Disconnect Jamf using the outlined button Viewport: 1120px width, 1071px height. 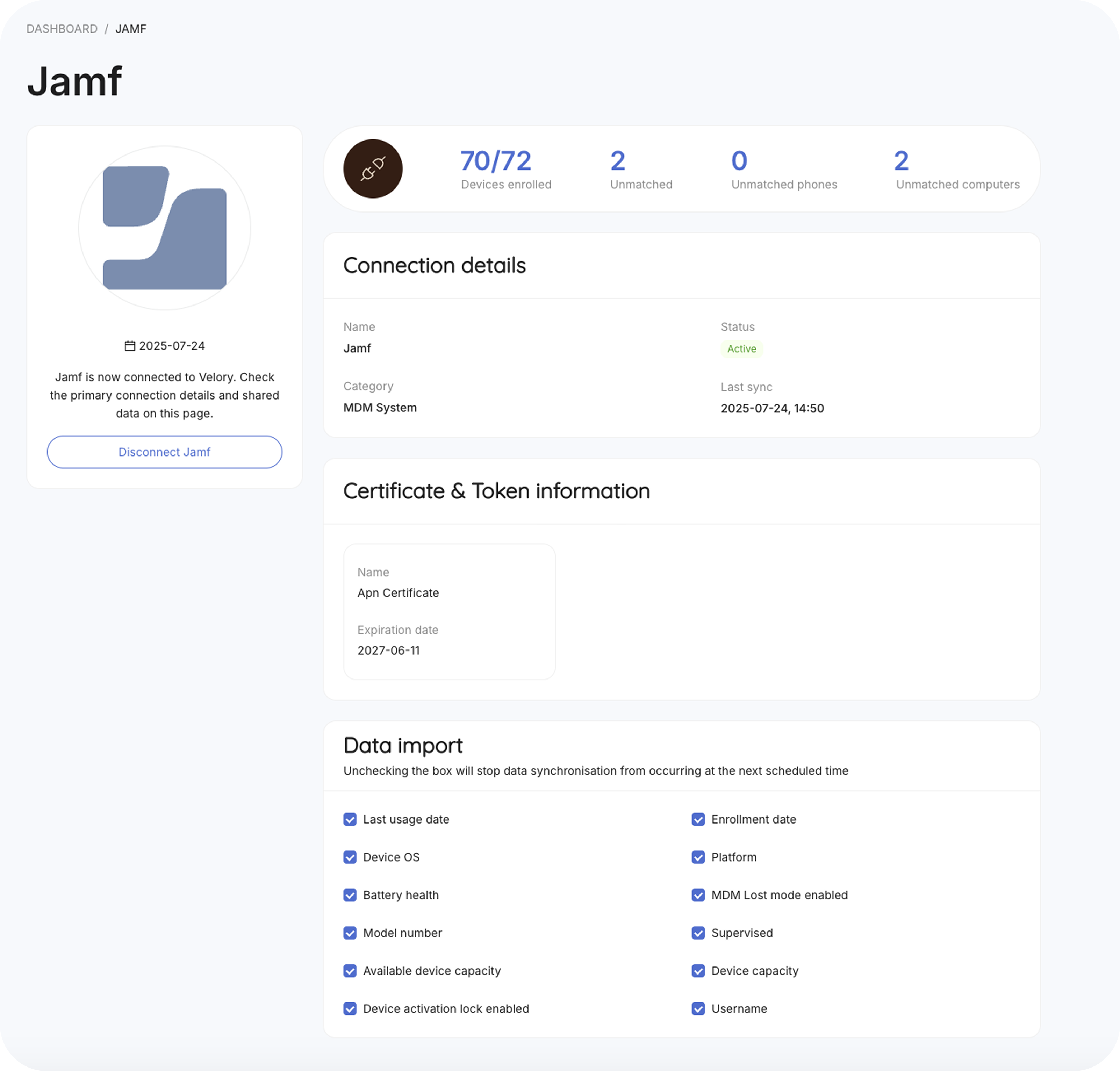pos(164,452)
